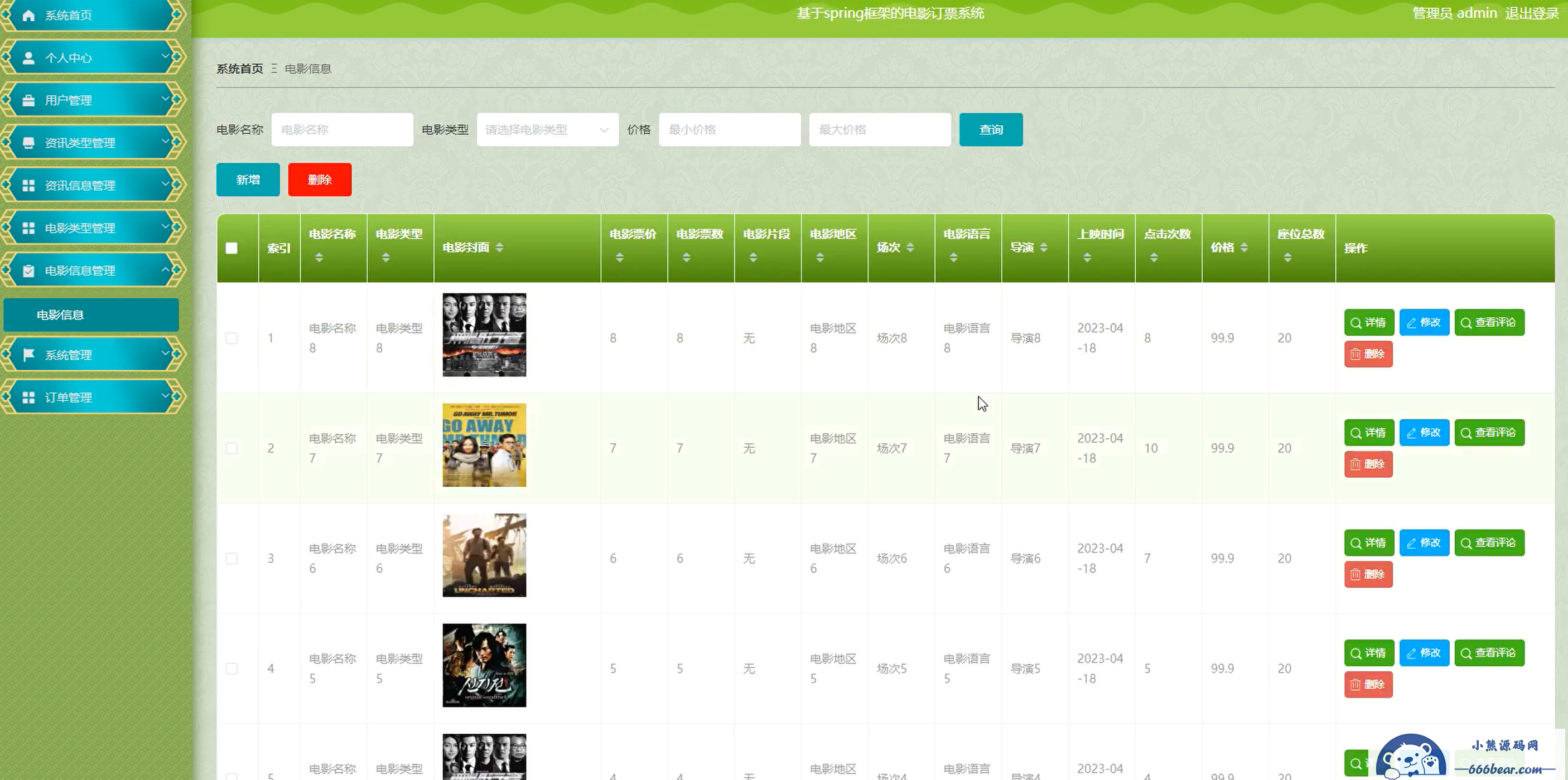The image size is (1568, 780).
Task: Click the grid icon for 电影类型管理
Action: (x=28, y=228)
